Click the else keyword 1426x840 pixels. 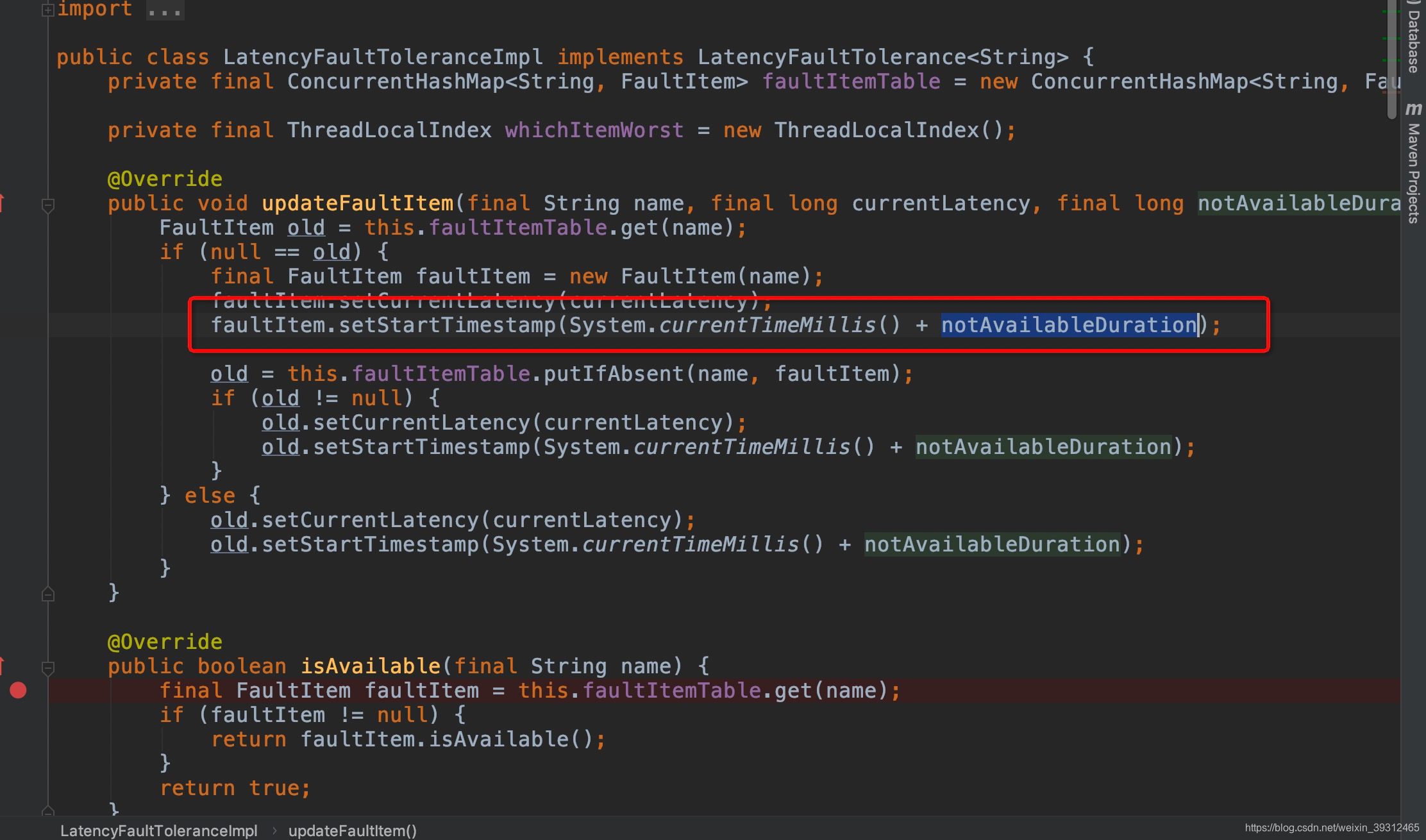click(210, 496)
